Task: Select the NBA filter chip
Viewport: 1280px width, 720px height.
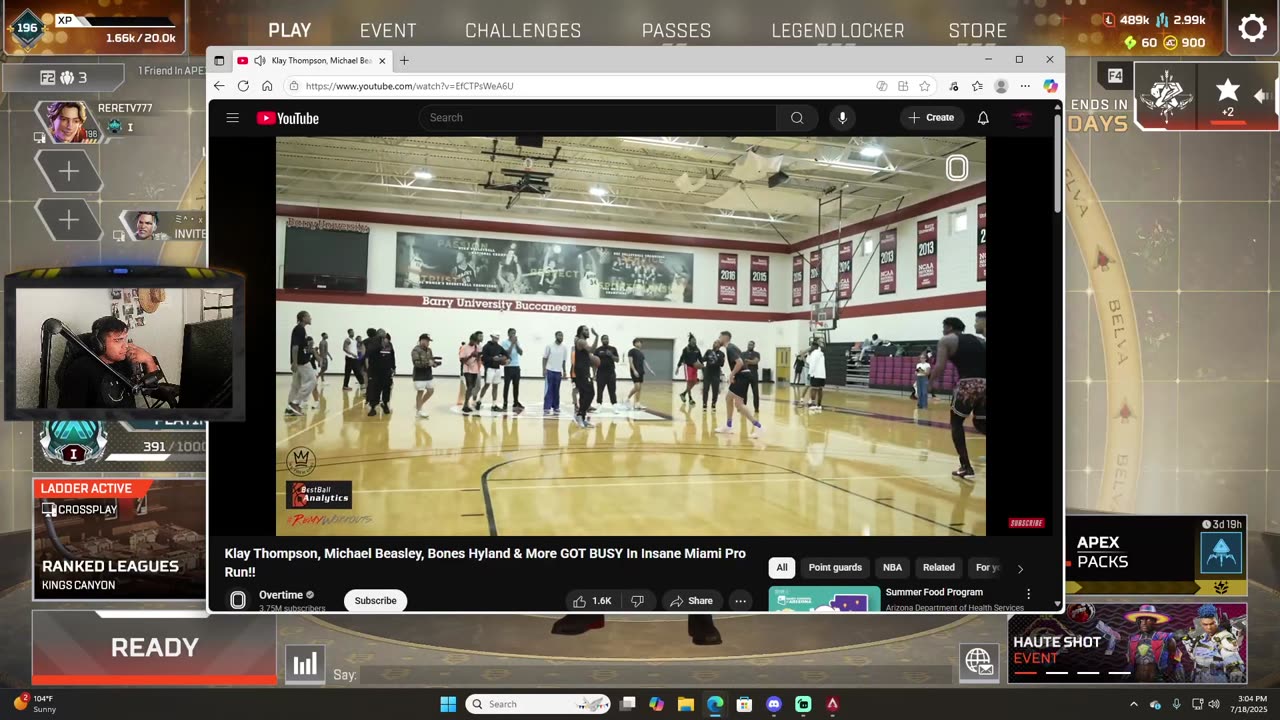Action: click(x=892, y=568)
